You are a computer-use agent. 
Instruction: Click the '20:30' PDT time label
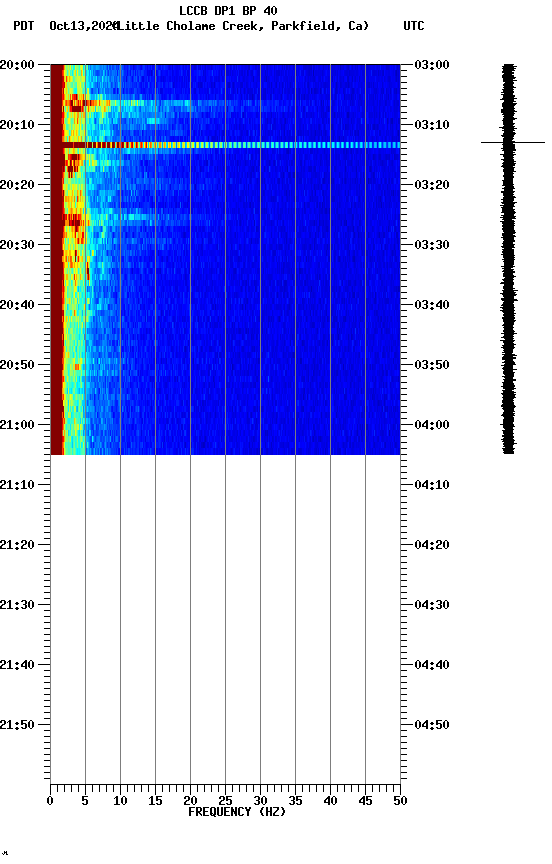(x=17, y=245)
